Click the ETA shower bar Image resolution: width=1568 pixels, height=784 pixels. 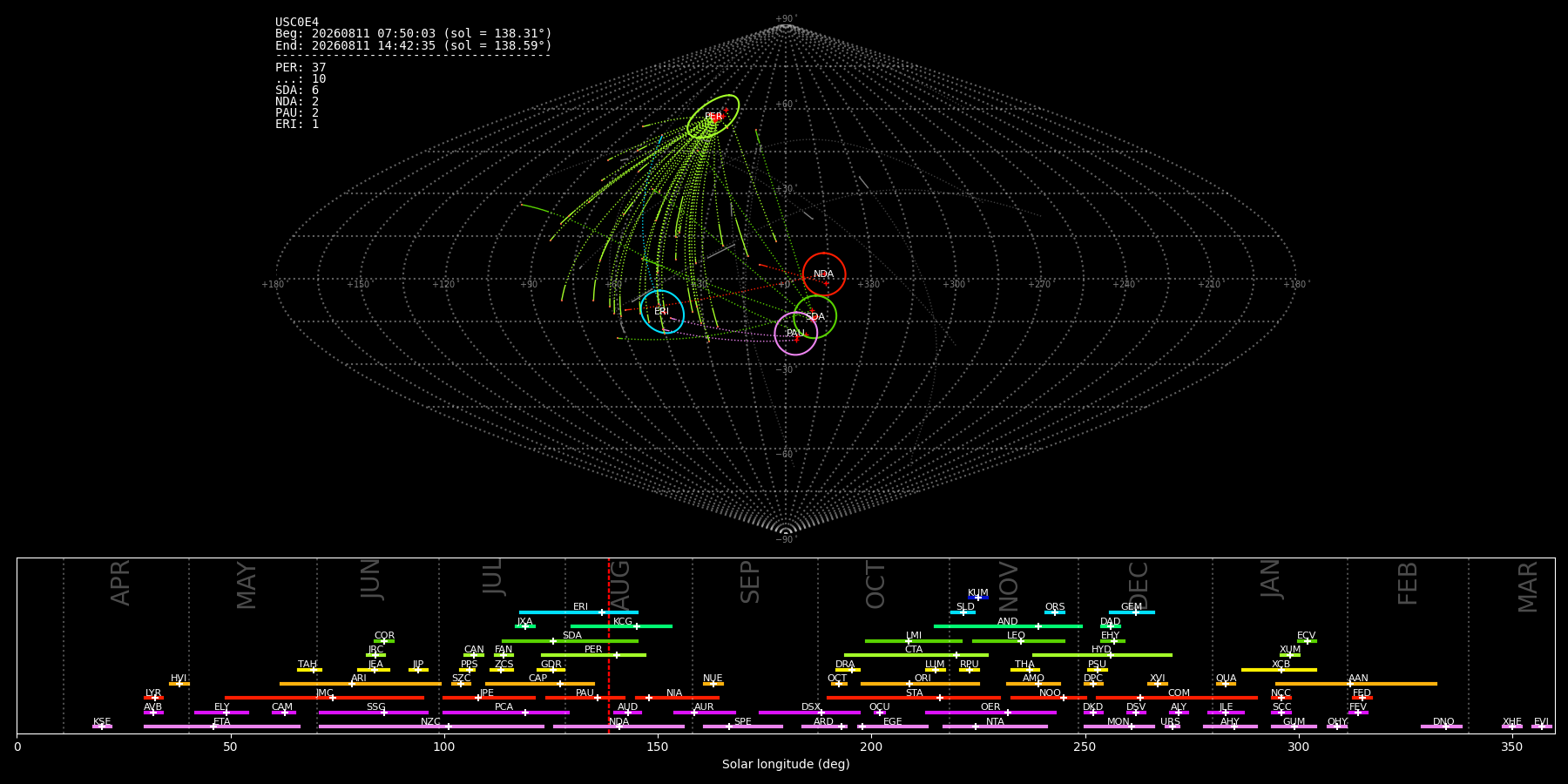(x=222, y=727)
